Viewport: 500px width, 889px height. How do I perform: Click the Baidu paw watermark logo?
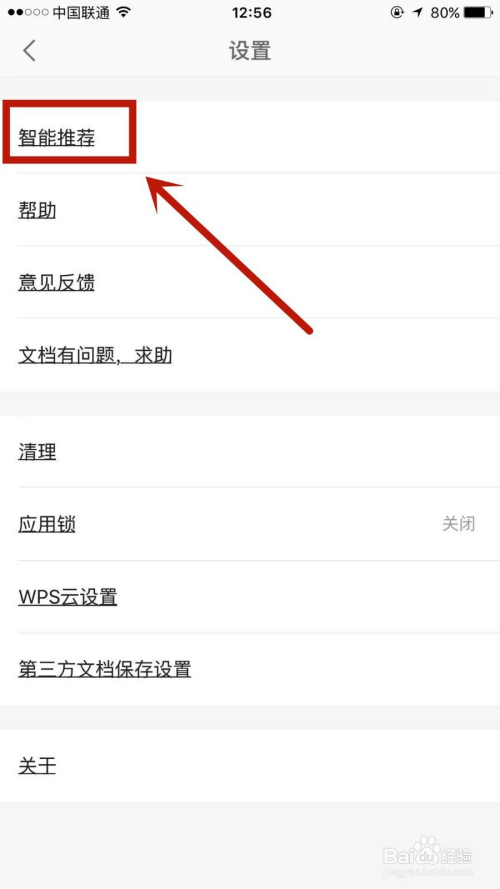click(427, 851)
